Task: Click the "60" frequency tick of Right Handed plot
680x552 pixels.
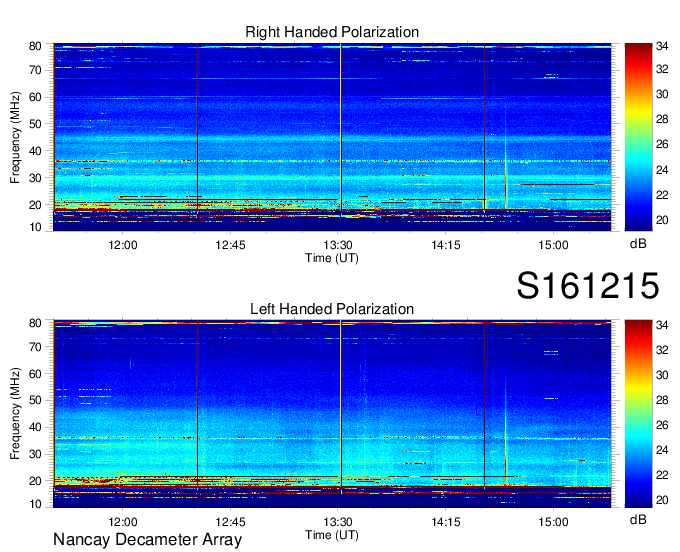Action: (35, 97)
